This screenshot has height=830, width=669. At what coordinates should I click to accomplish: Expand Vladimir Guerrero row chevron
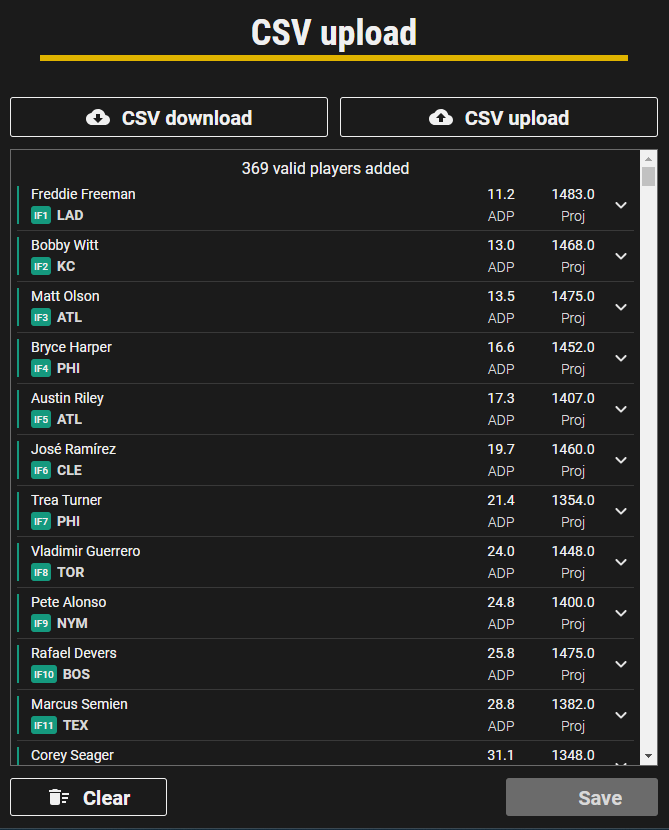tap(621, 562)
